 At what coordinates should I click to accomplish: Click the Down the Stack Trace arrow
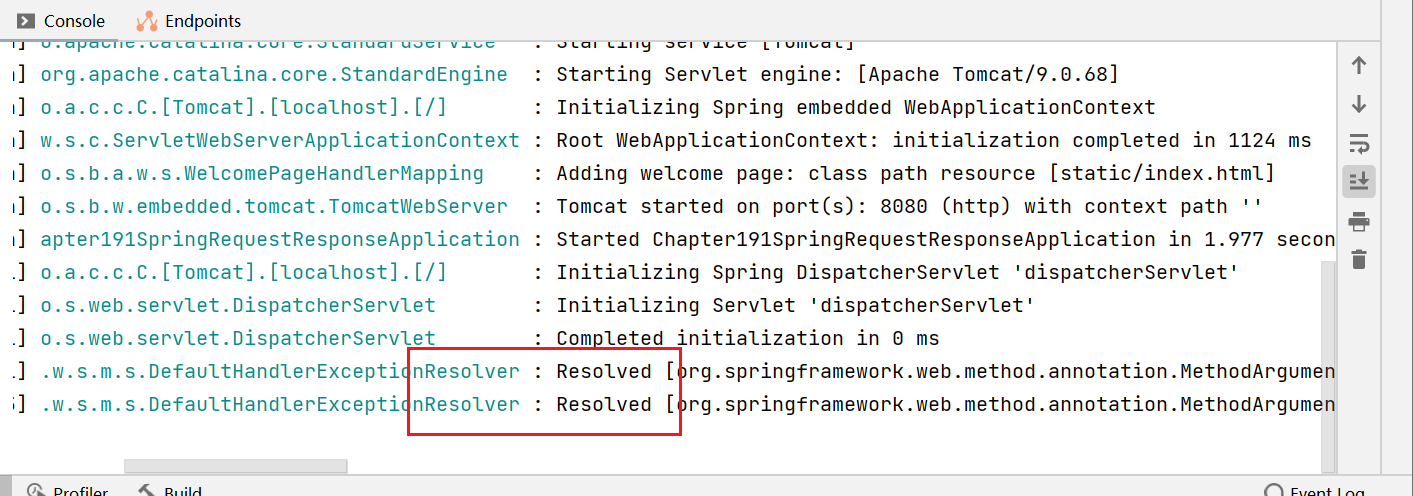[x=1359, y=105]
